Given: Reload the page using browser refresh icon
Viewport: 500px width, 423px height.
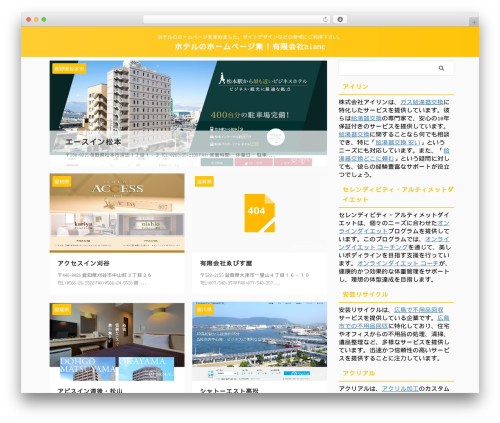Looking at the screenshot, I should coord(325,19).
